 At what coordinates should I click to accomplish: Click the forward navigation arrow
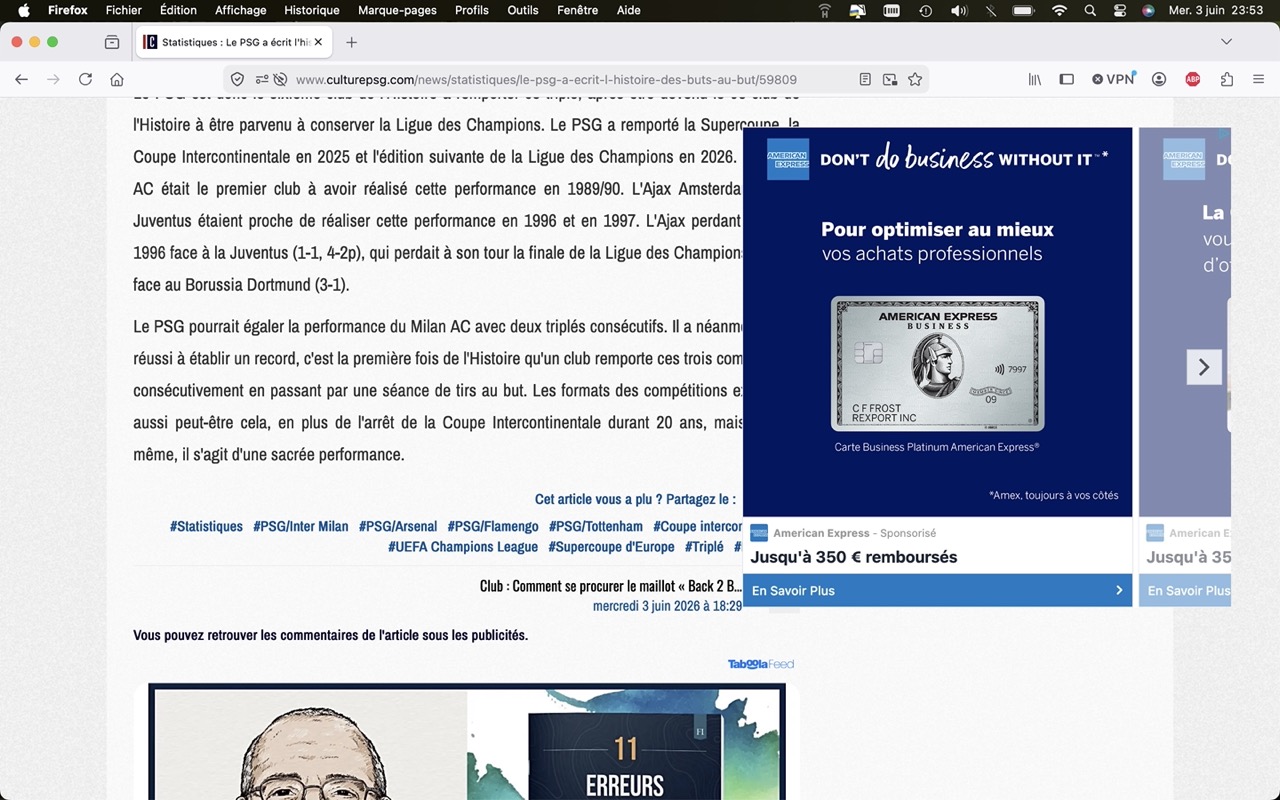point(53,80)
